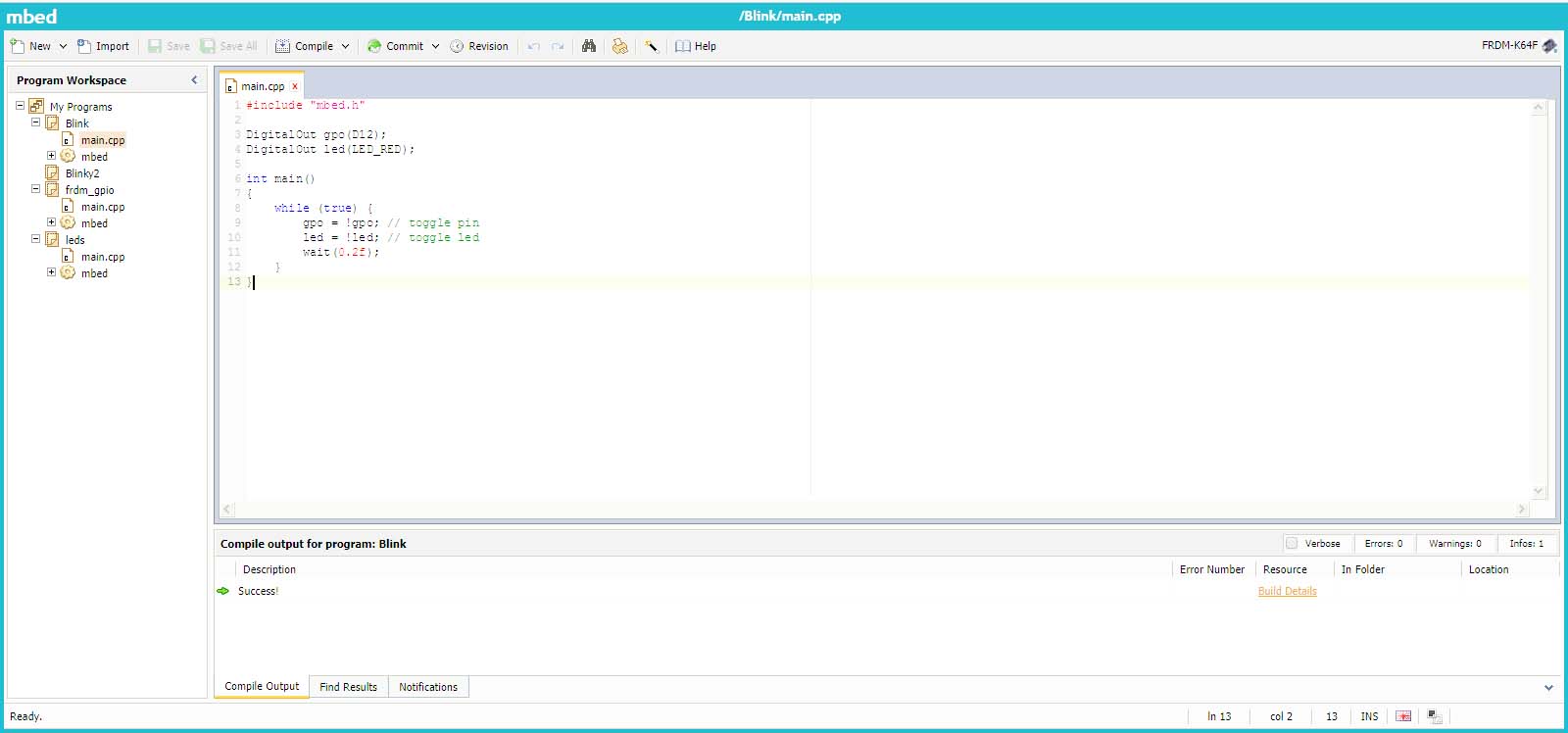Sort by the Description column header
This screenshot has height=733, width=1568.
(269, 569)
